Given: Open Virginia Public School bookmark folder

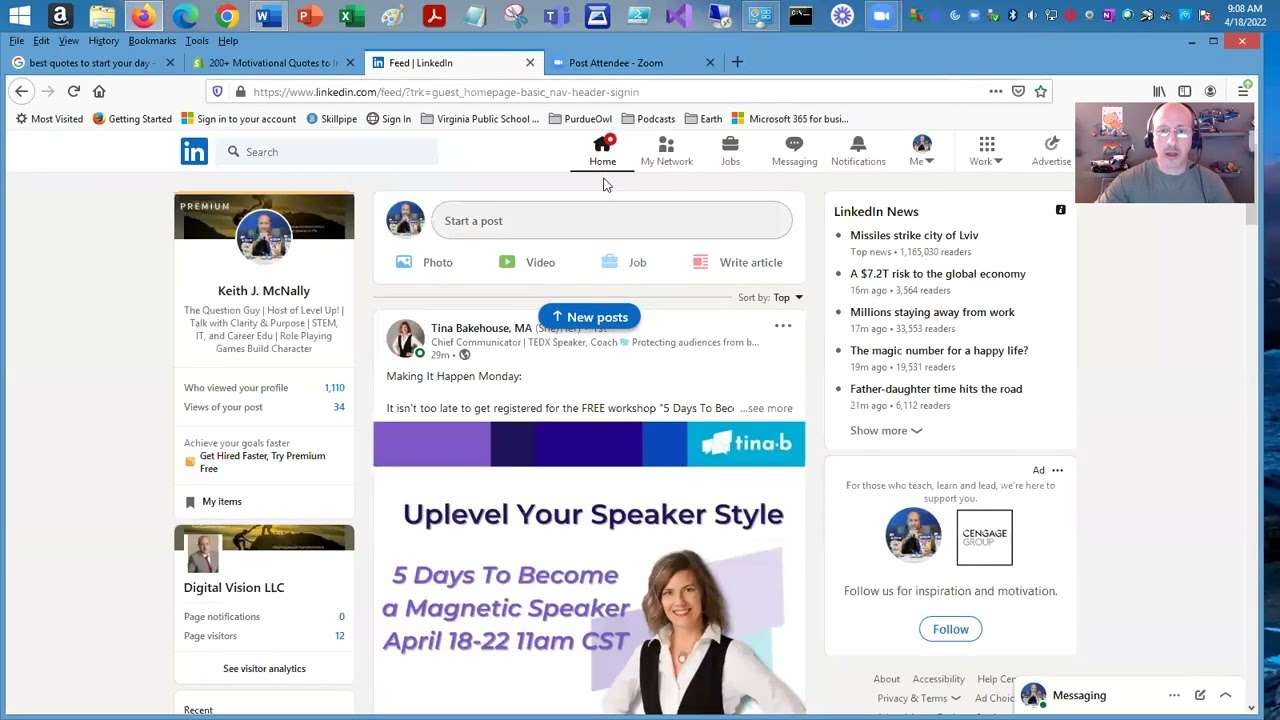Looking at the screenshot, I should click(x=479, y=119).
